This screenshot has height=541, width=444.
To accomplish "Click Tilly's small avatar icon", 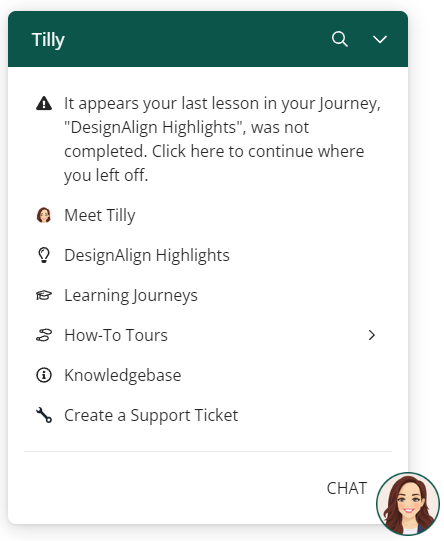I will coord(44,215).
